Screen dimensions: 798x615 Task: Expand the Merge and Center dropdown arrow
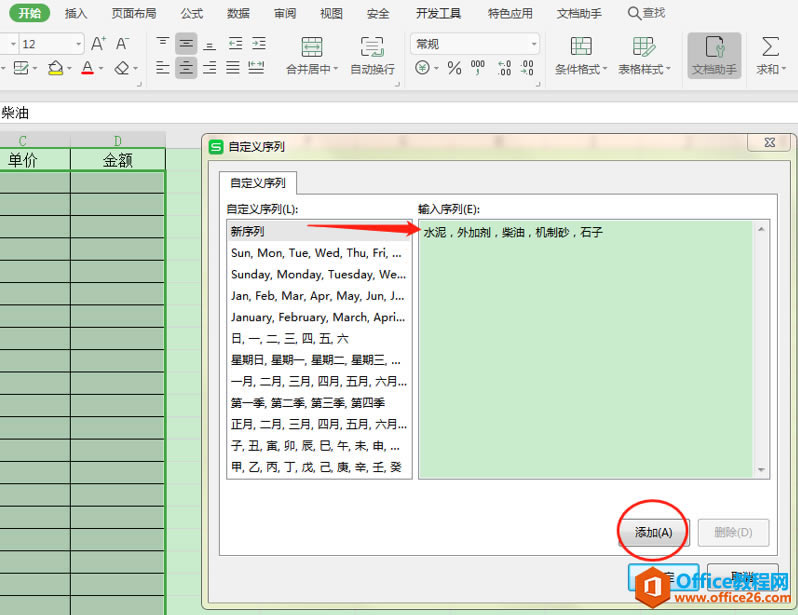tap(335, 69)
